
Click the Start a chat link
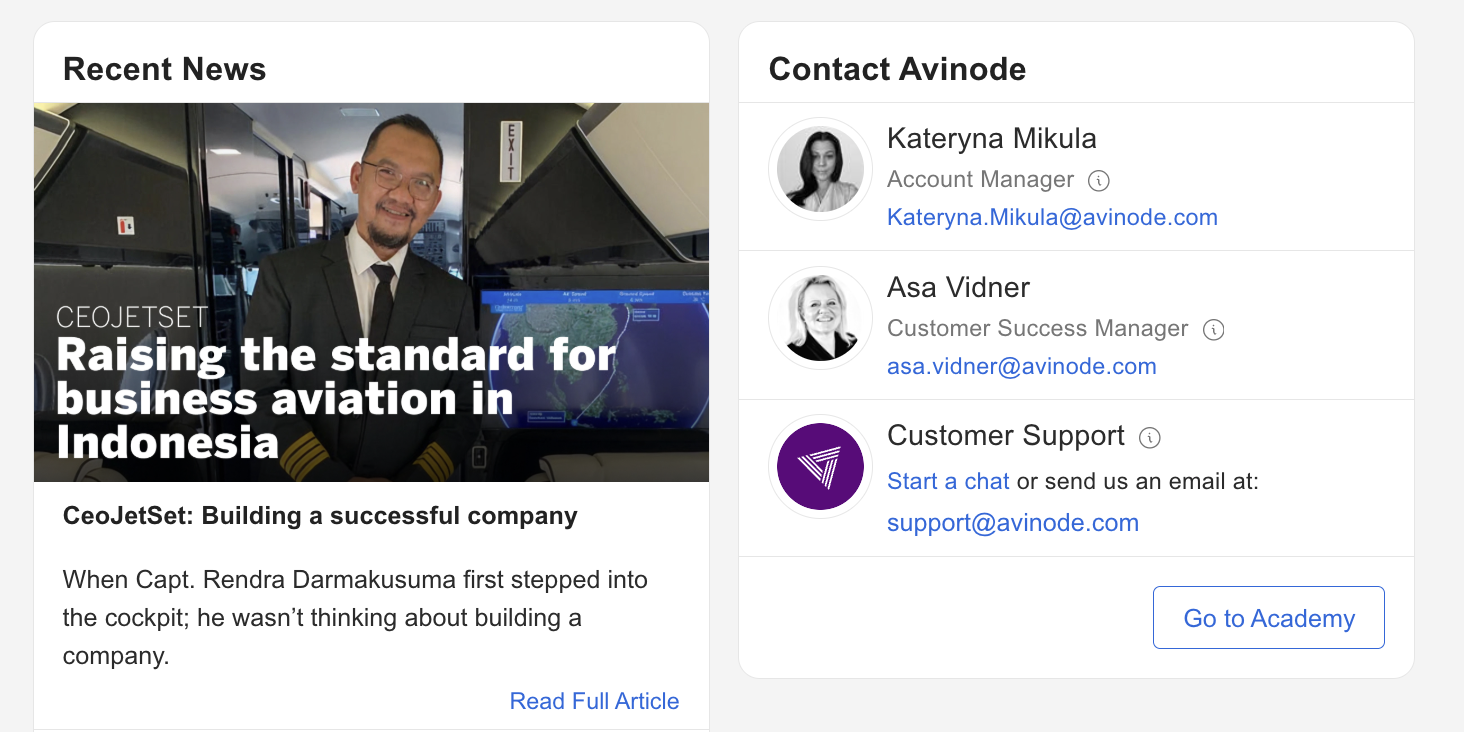[x=948, y=481]
